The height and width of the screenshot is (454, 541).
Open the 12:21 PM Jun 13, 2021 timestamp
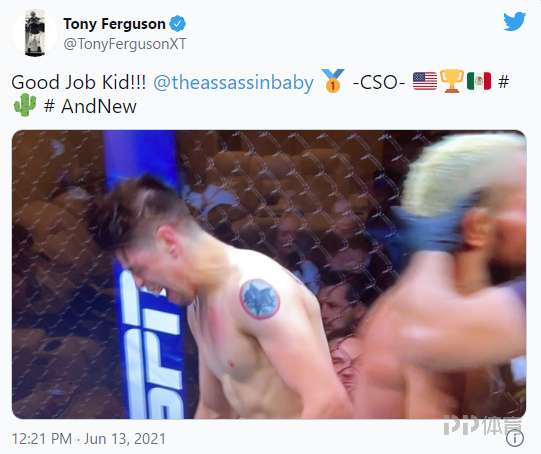(89, 439)
